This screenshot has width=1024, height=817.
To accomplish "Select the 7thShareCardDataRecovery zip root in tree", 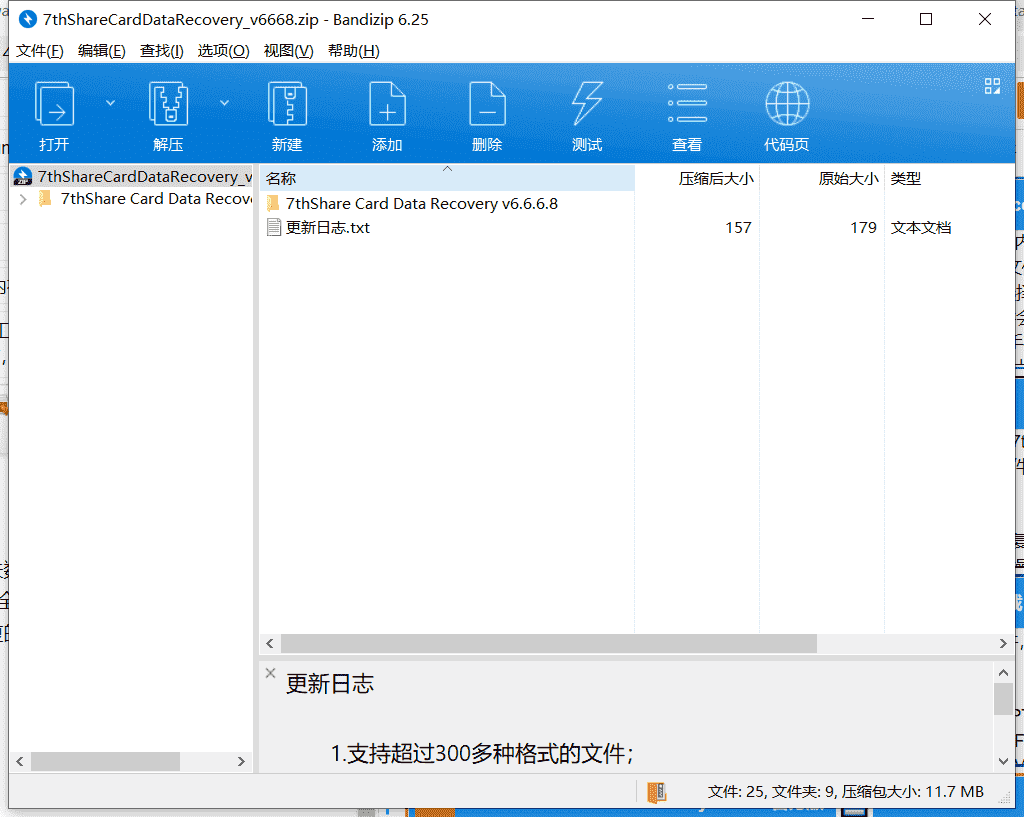I will pos(133,176).
